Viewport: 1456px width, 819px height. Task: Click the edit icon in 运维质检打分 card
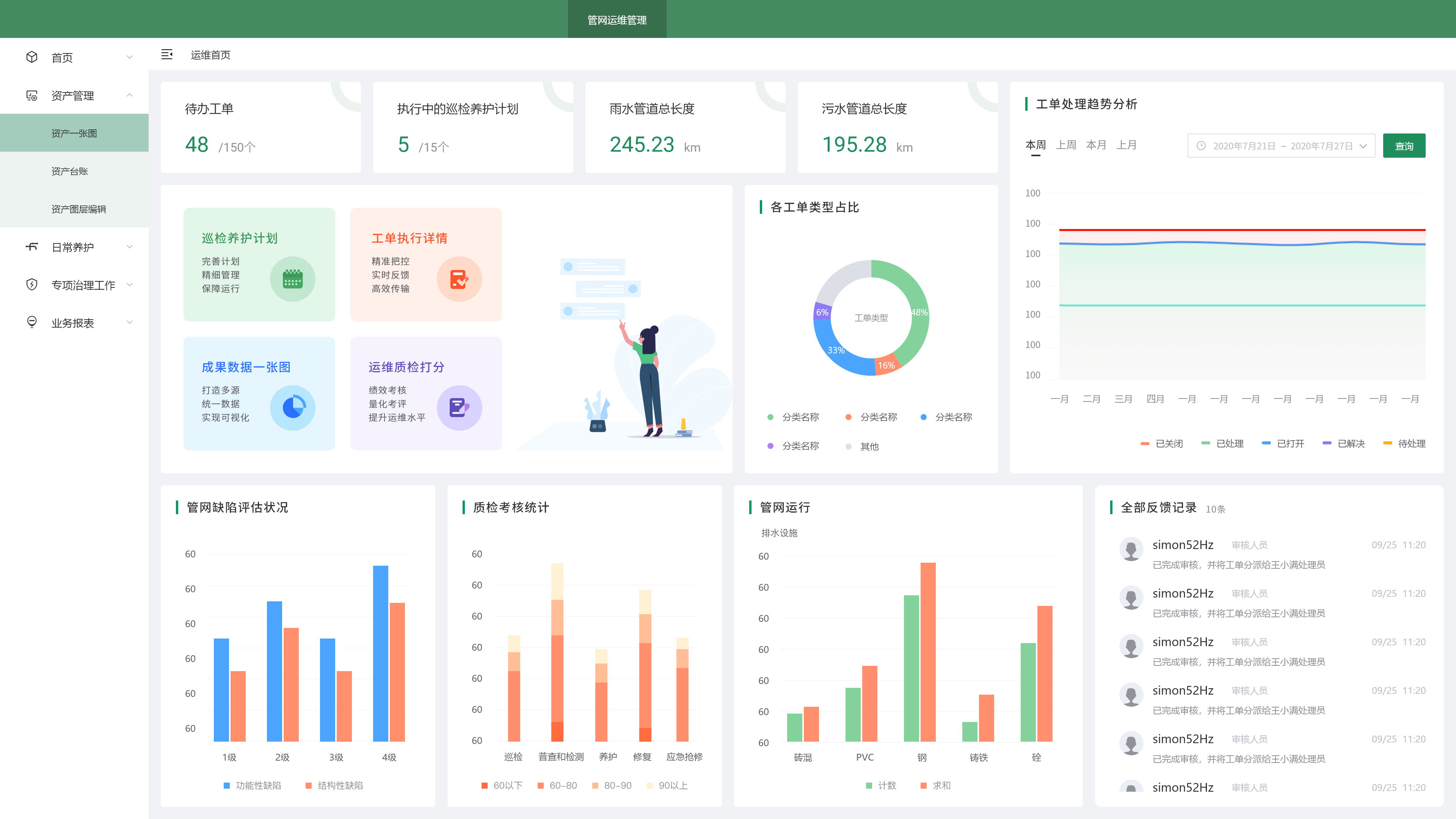(459, 408)
